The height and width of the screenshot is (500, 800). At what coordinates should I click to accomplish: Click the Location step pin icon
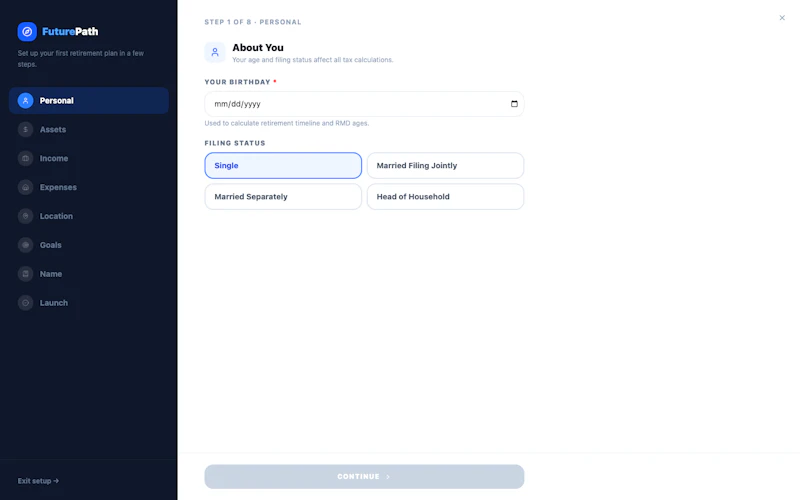point(26,216)
